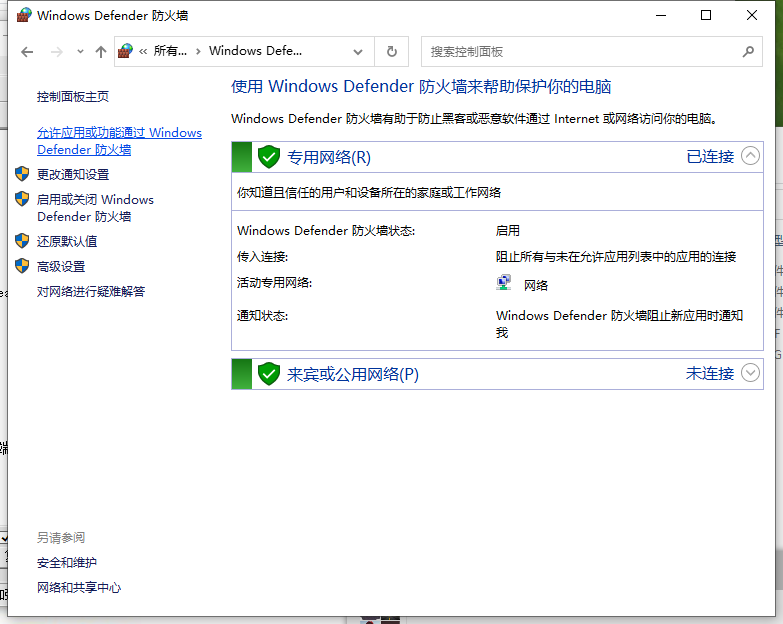The height and width of the screenshot is (624, 783).
Task: Open 启用或关闭 Windows Defender 防火墙
Action: coord(95,207)
